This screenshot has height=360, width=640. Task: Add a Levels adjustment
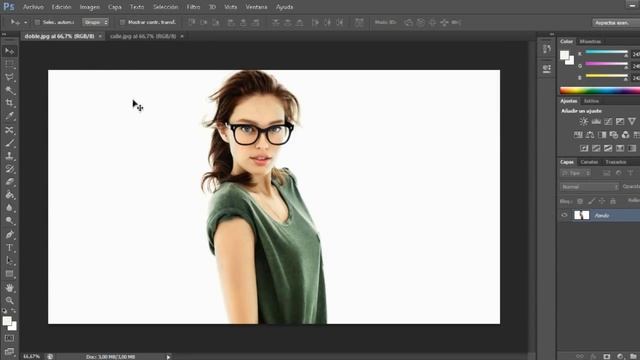[x=596, y=122]
